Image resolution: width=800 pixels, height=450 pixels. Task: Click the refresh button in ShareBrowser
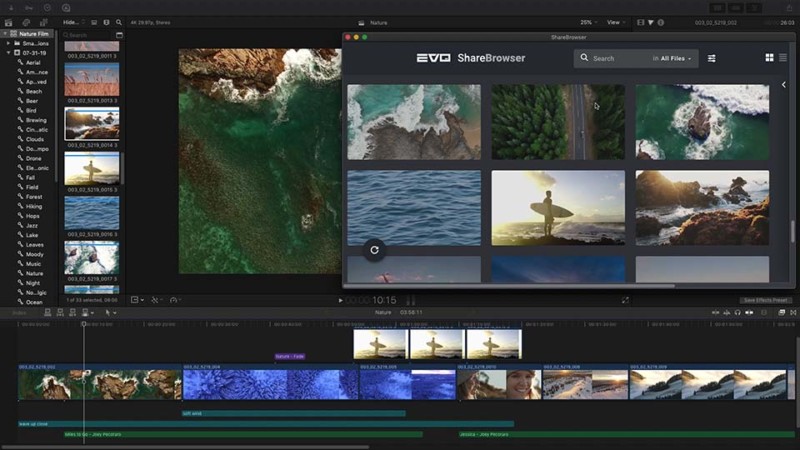point(374,250)
